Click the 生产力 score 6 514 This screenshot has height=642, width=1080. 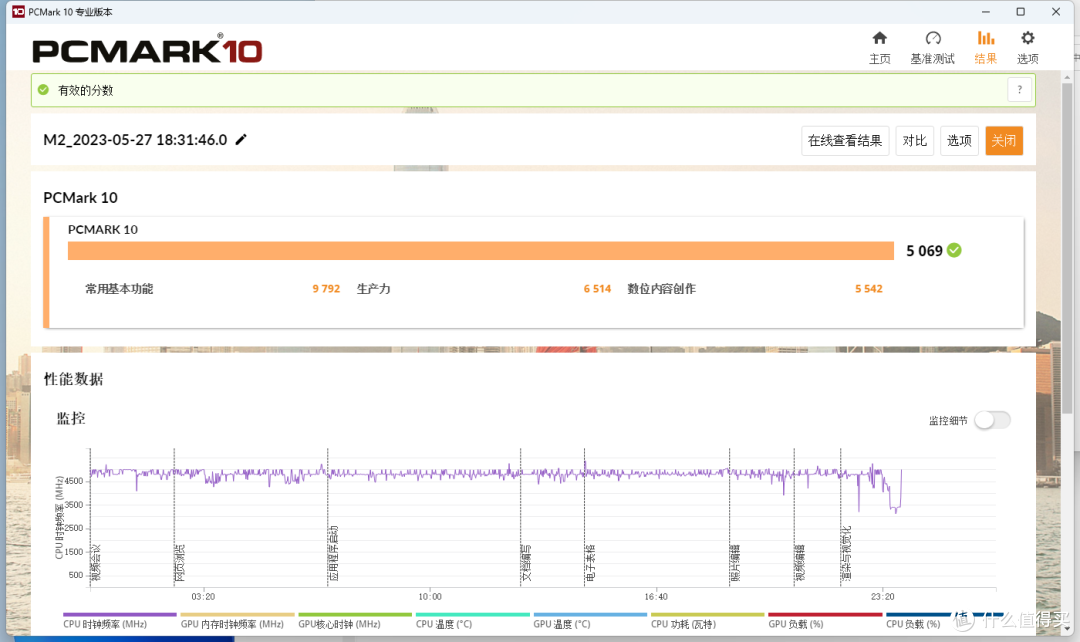[597, 289]
